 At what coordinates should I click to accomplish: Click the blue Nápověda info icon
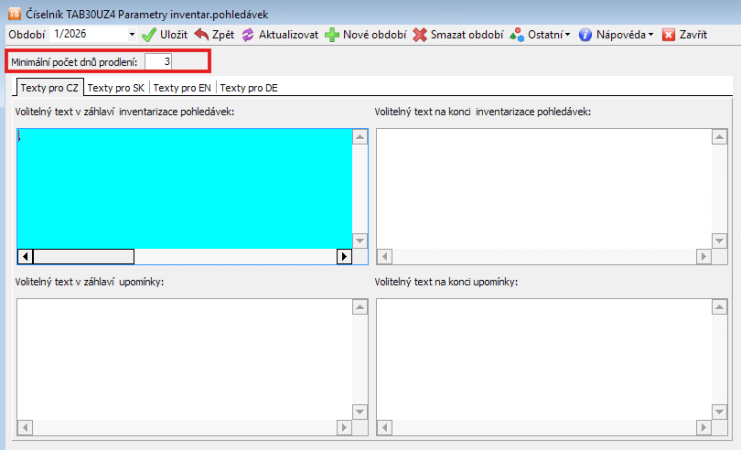(585, 35)
